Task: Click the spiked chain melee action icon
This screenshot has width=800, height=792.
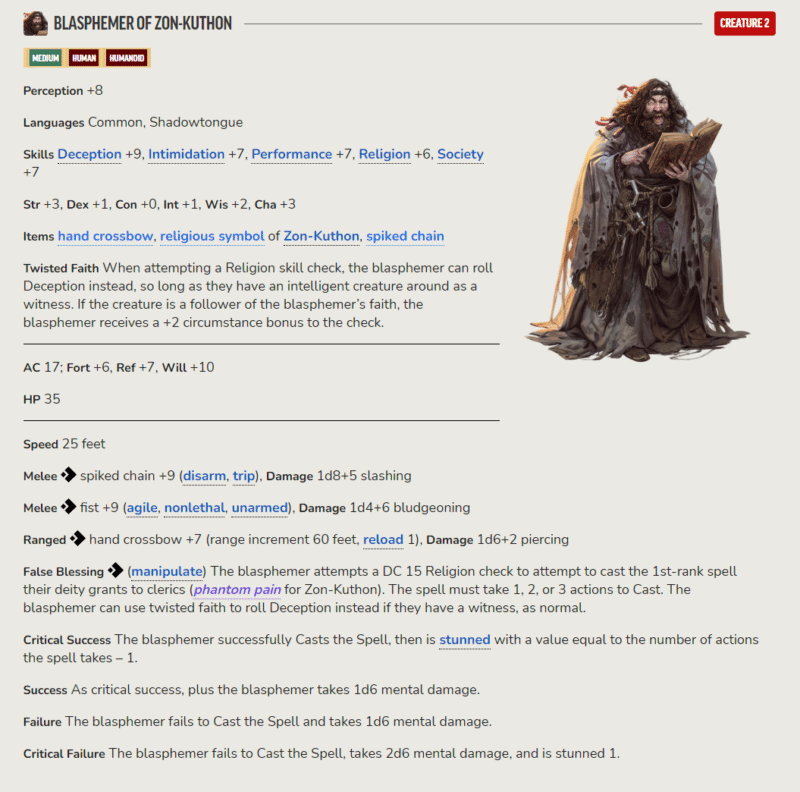Action: (68, 475)
